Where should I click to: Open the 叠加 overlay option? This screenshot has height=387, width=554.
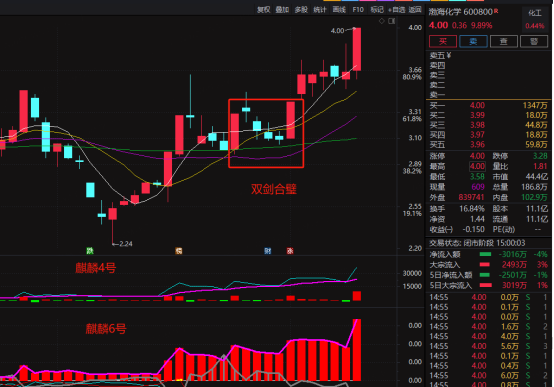[282, 10]
